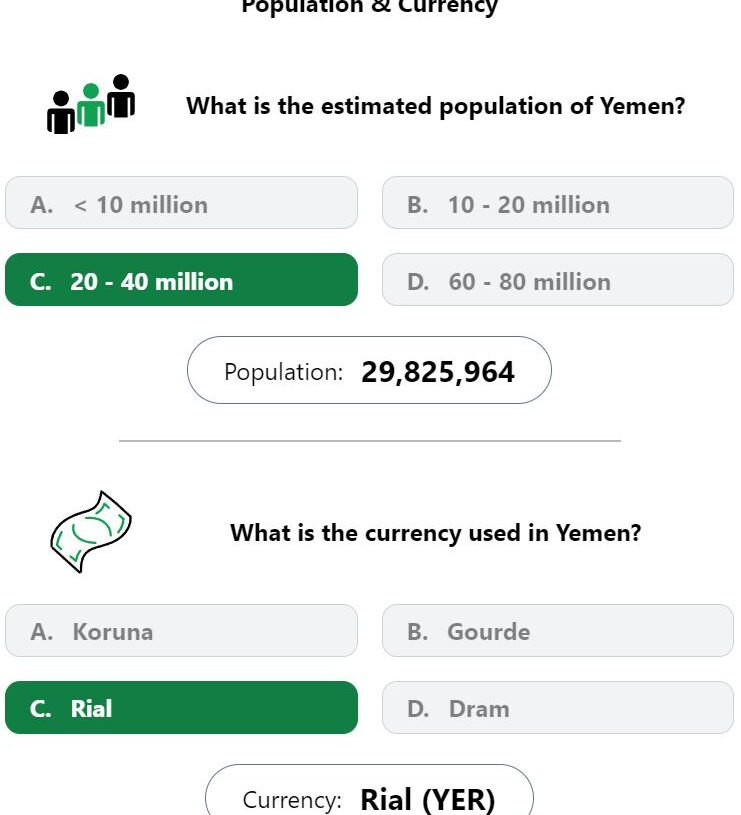
Task: Click the 29,825,964 population number
Action: click(438, 372)
